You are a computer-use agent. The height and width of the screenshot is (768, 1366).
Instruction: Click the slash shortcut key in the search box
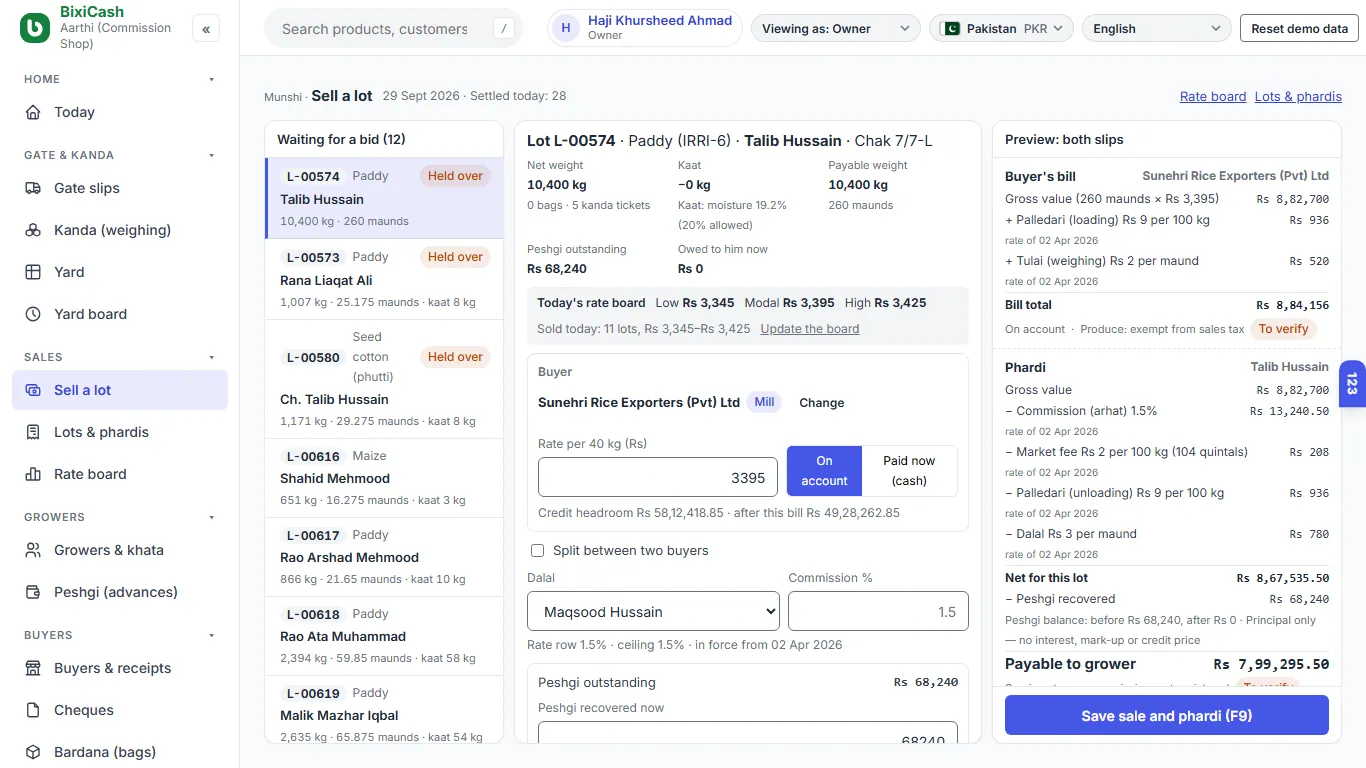pyautogui.click(x=504, y=29)
